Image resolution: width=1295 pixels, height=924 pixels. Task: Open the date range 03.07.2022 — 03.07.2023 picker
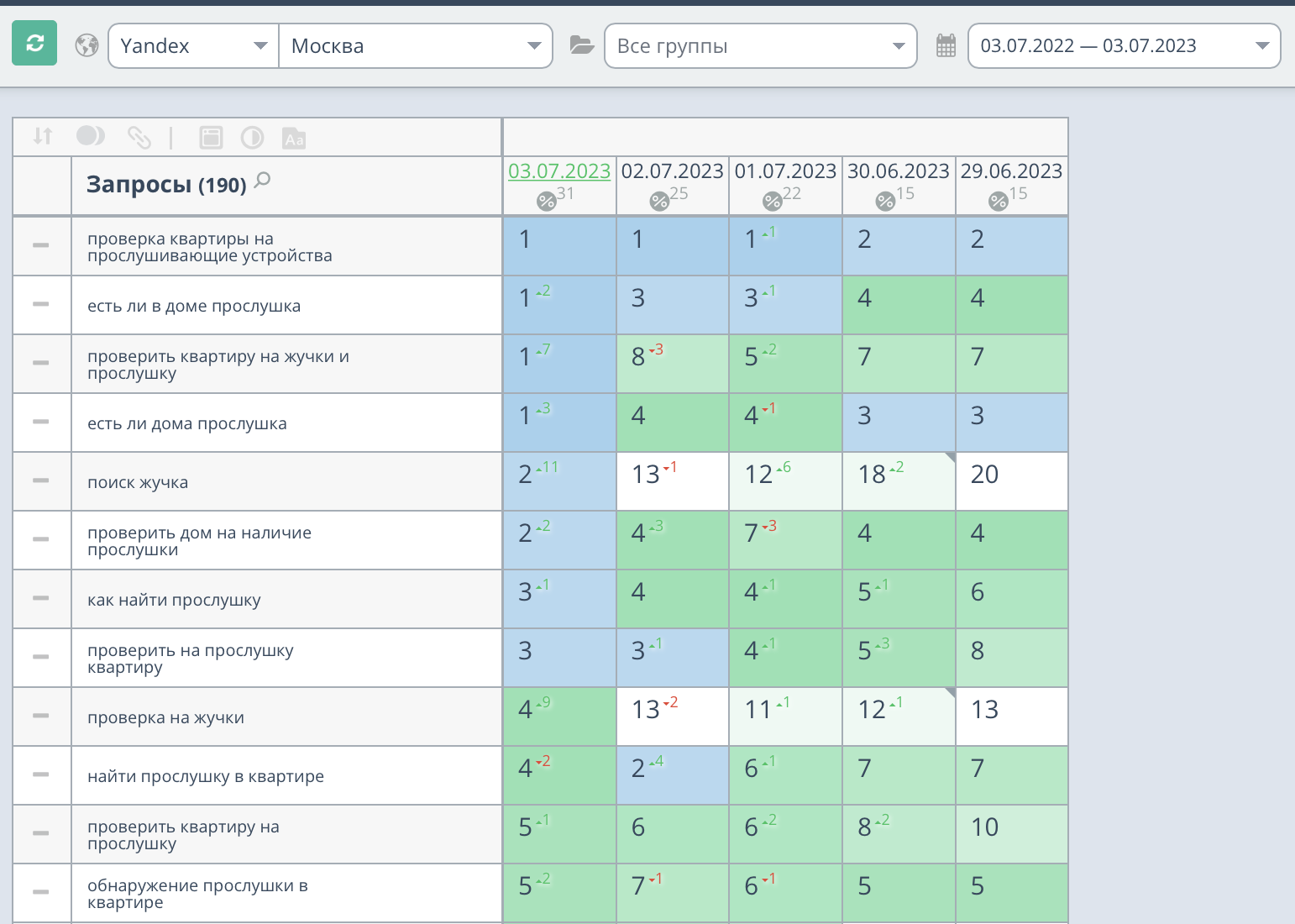coord(1124,45)
